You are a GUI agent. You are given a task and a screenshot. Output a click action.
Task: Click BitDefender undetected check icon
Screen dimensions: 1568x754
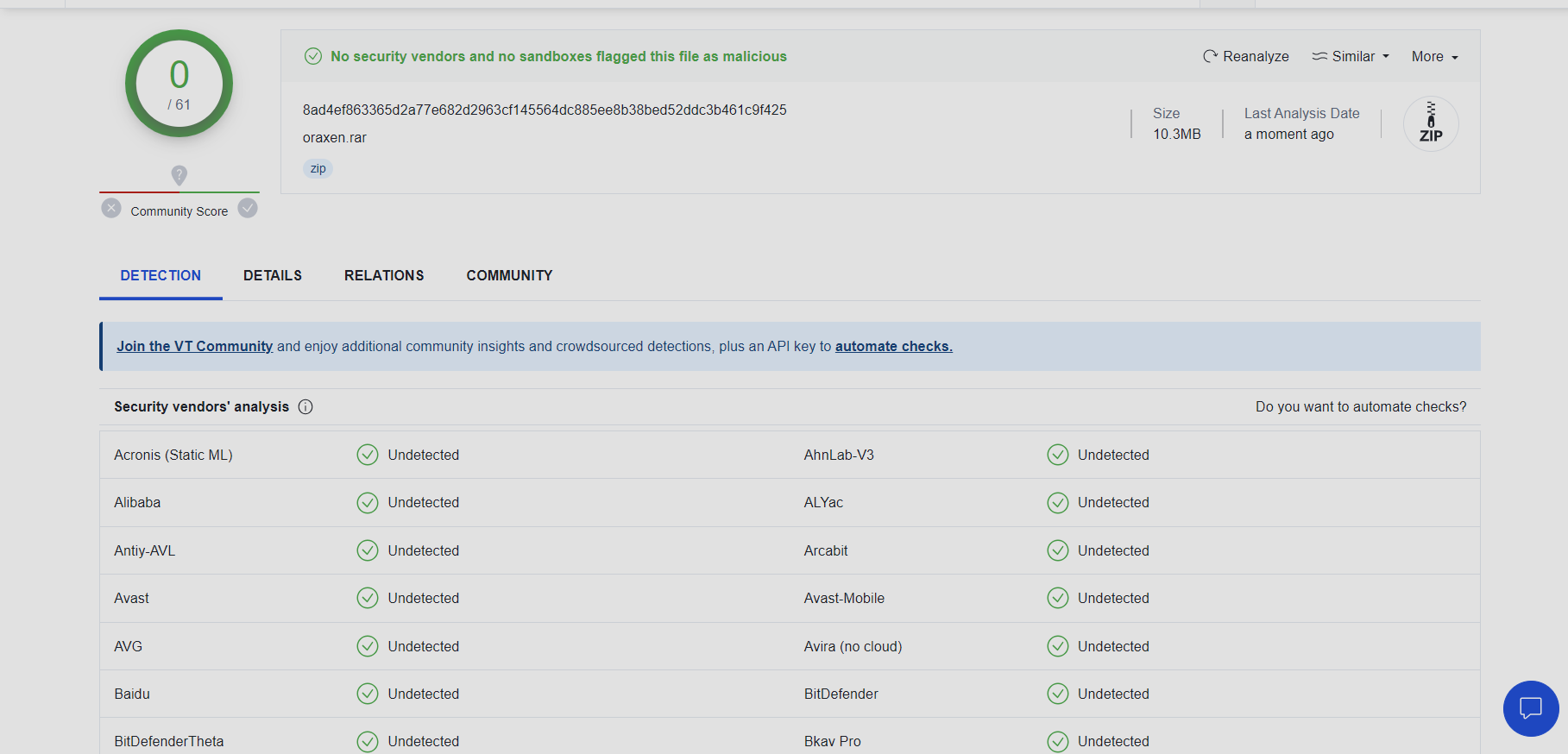pos(1058,694)
